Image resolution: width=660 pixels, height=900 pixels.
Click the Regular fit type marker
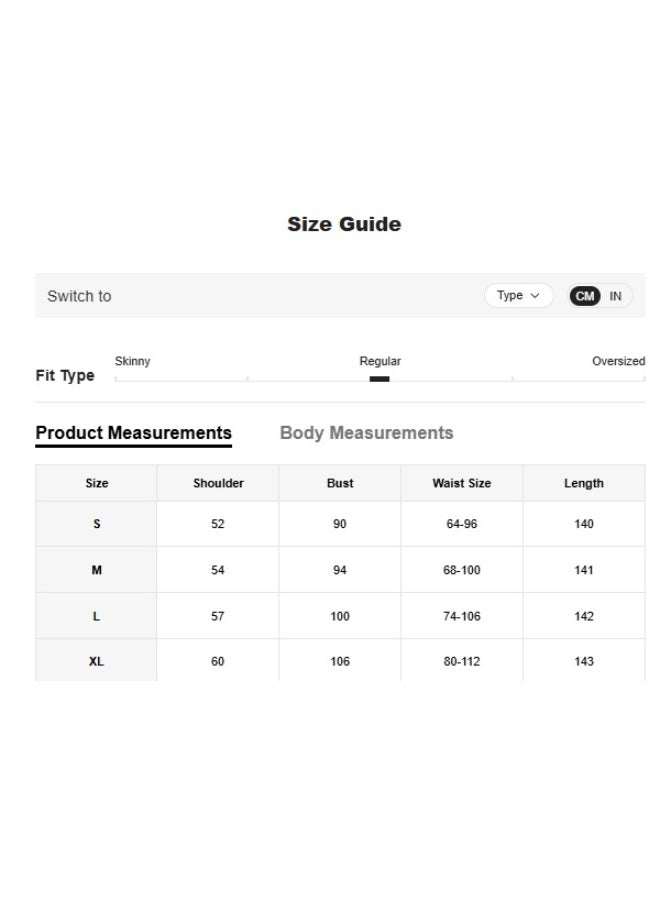click(379, 379)
